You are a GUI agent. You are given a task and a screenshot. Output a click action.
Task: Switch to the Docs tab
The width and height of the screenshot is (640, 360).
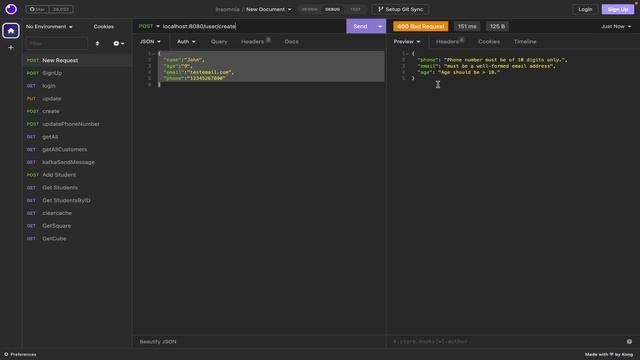(x=291, y=42)
